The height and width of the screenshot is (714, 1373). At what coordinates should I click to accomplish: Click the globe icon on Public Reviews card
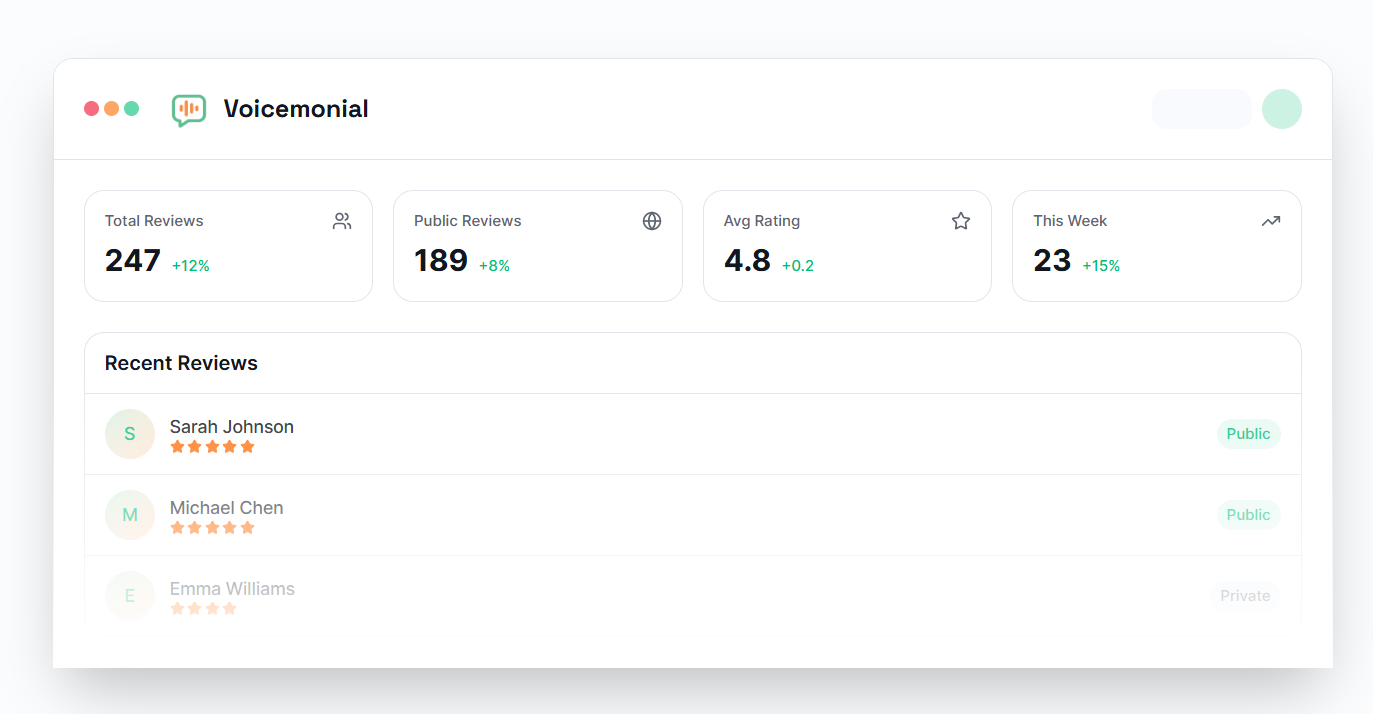coord(651,220)
